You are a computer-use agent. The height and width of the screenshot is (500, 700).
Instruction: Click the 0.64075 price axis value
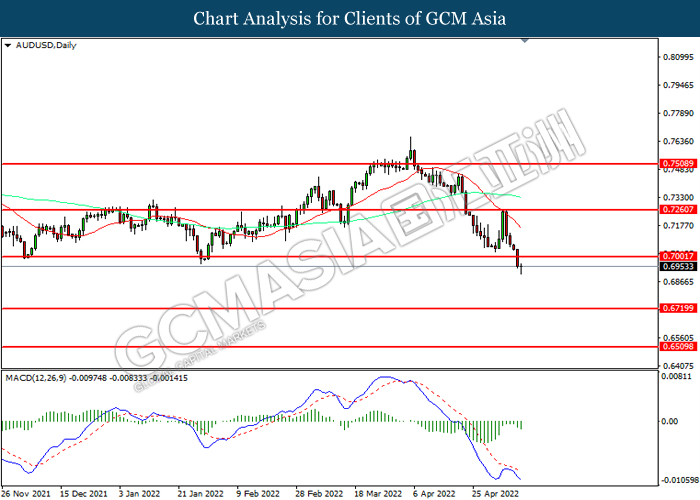[679, 366]
